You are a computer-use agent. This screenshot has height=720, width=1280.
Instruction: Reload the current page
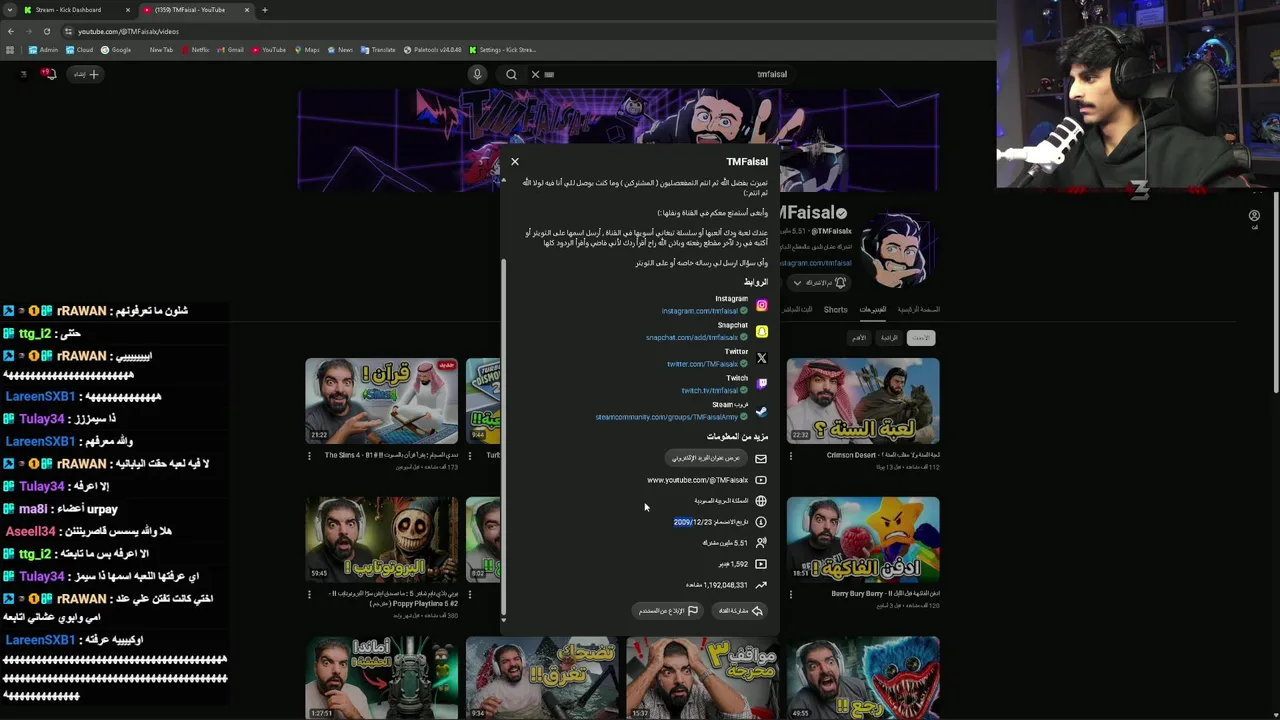[x=46, y=31]
